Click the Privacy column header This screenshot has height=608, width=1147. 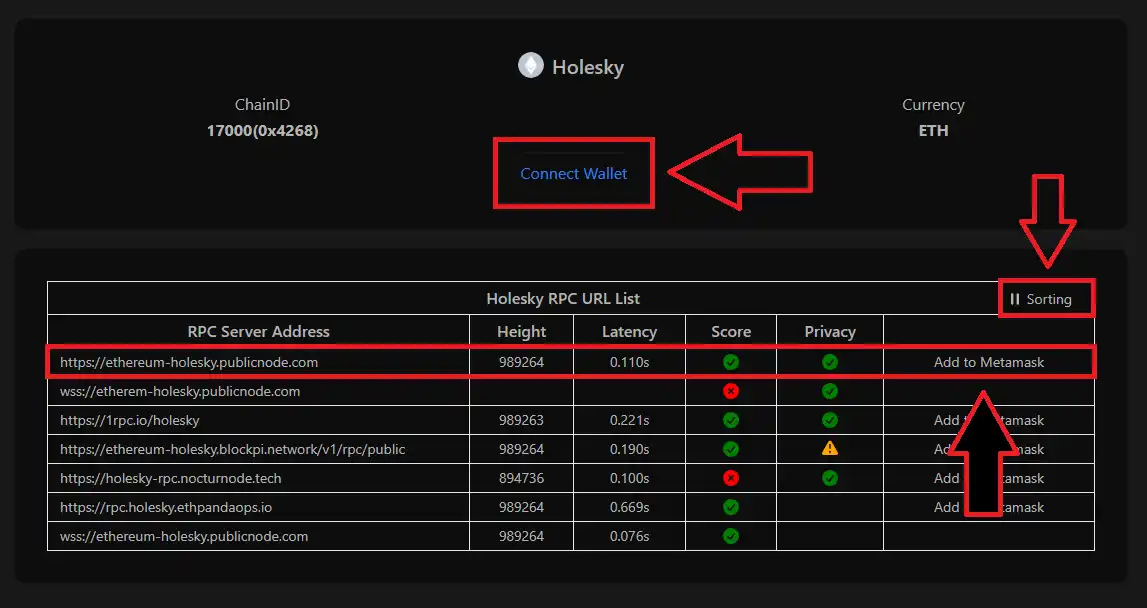click(x=830, y=331)
